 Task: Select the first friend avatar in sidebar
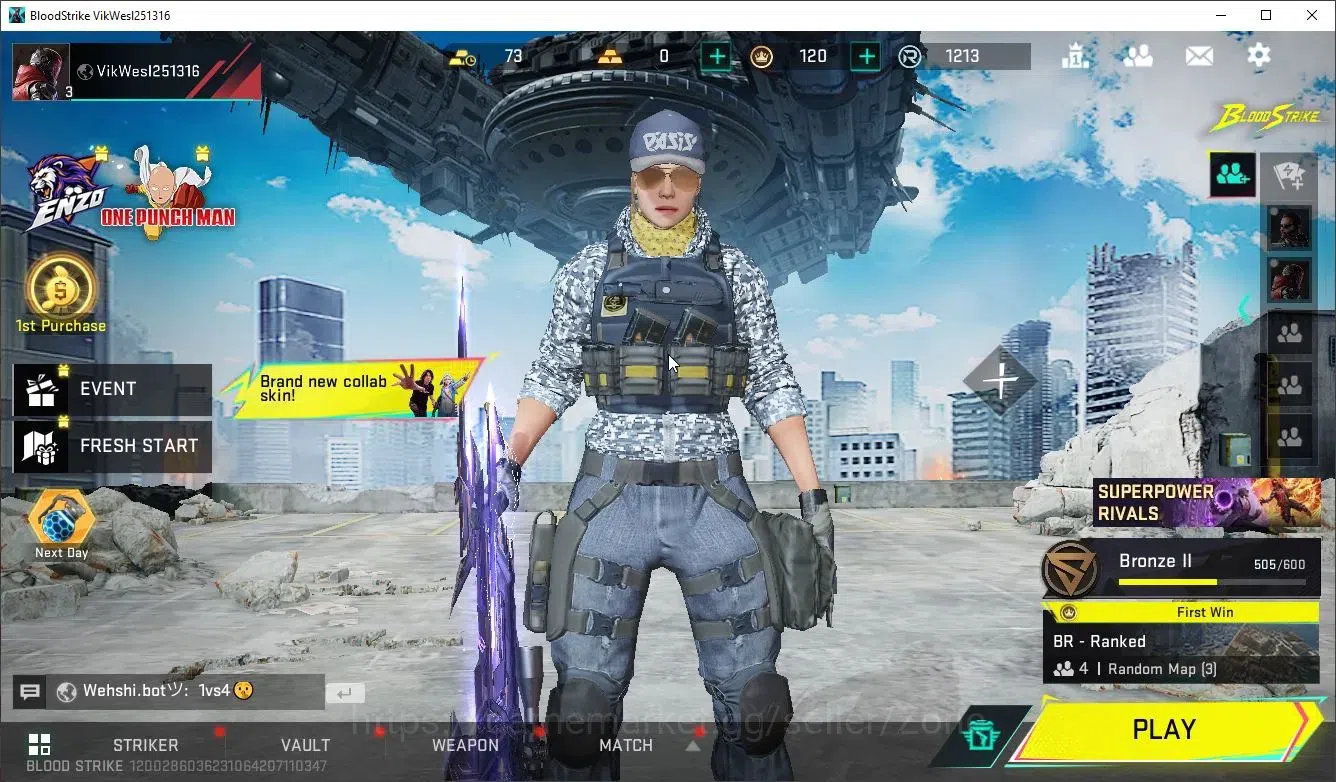(x=1289, y=229)
